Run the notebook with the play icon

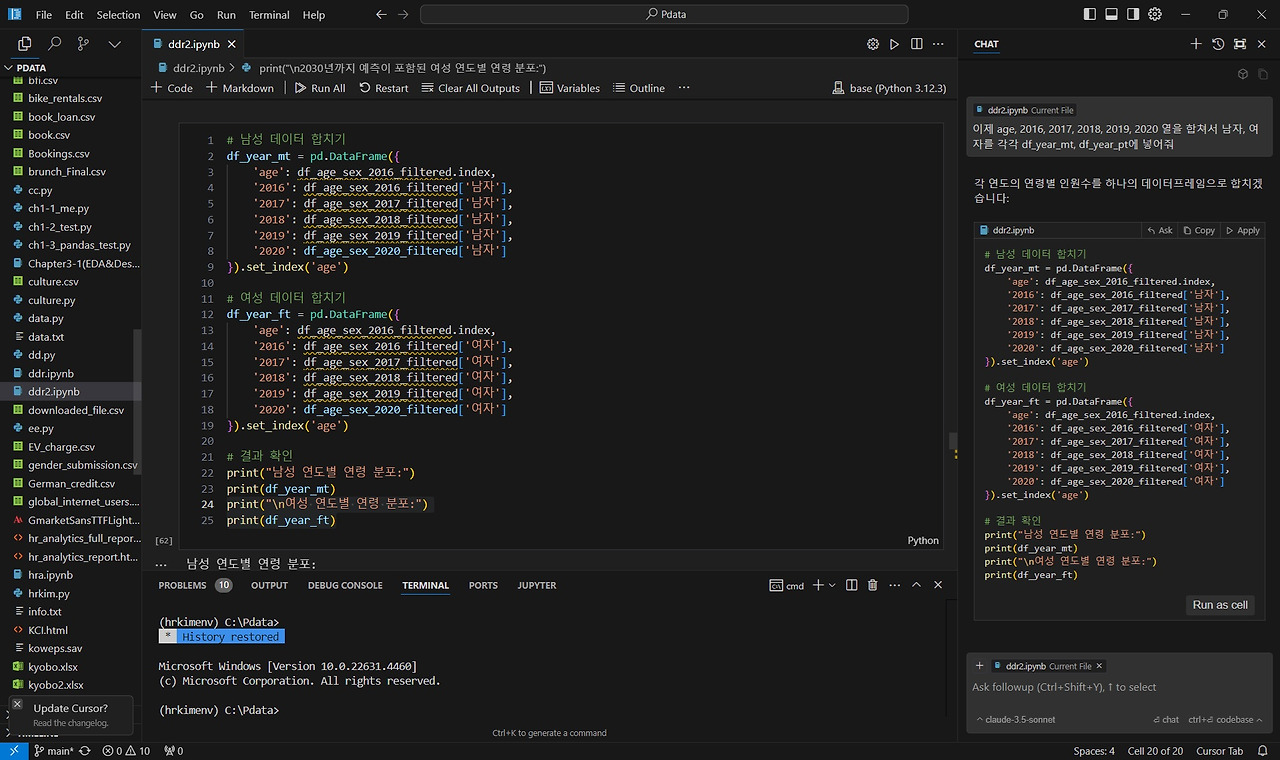(x=894, y=44)
